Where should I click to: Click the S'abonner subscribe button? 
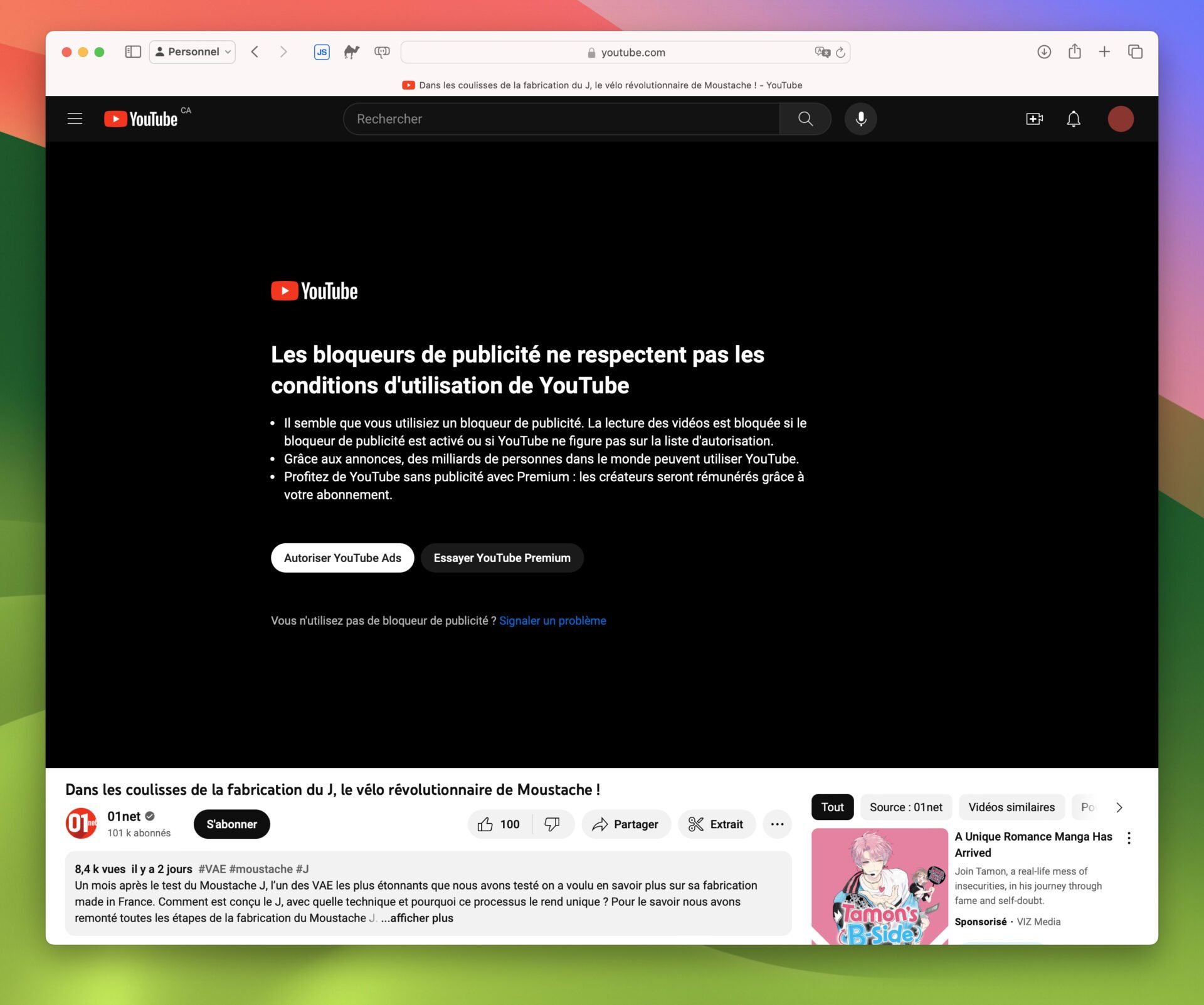point(232,824)
